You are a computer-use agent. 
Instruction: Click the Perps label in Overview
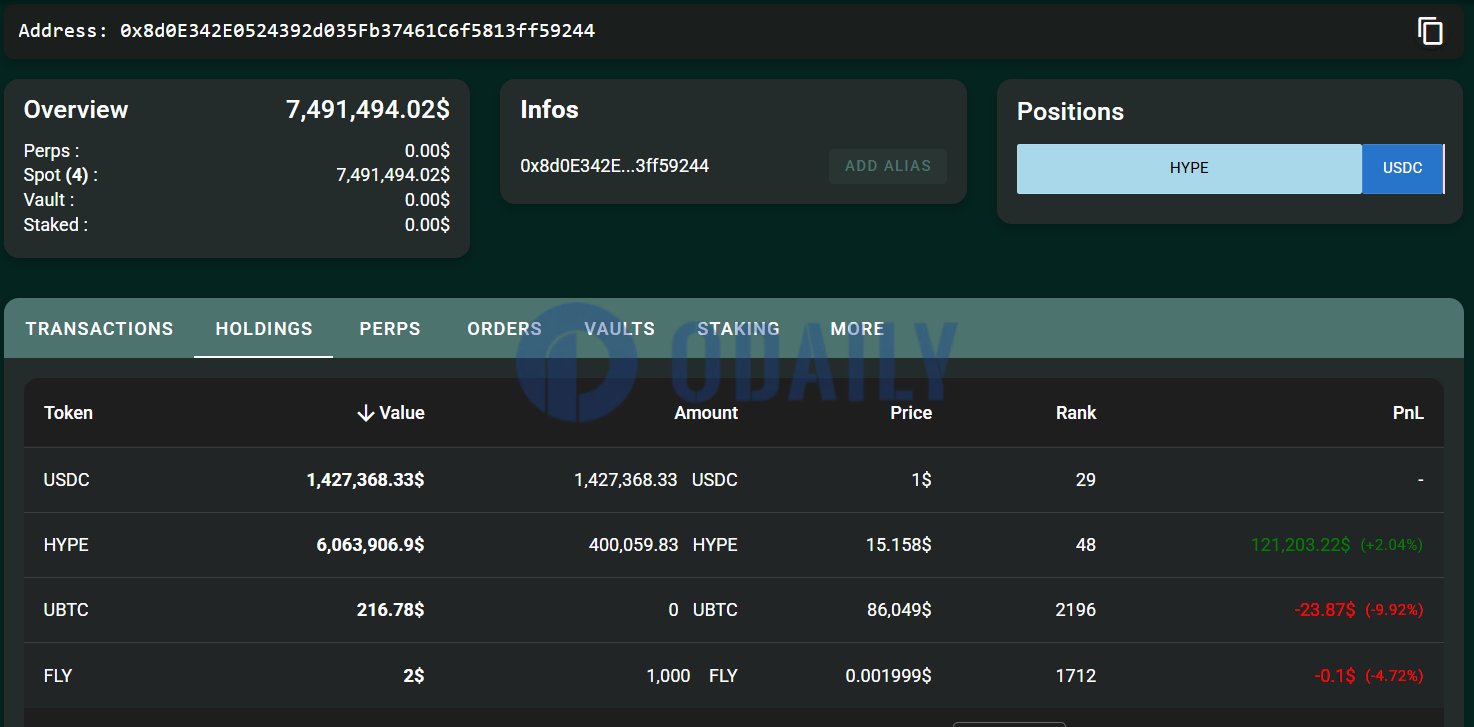click(51, 151)
